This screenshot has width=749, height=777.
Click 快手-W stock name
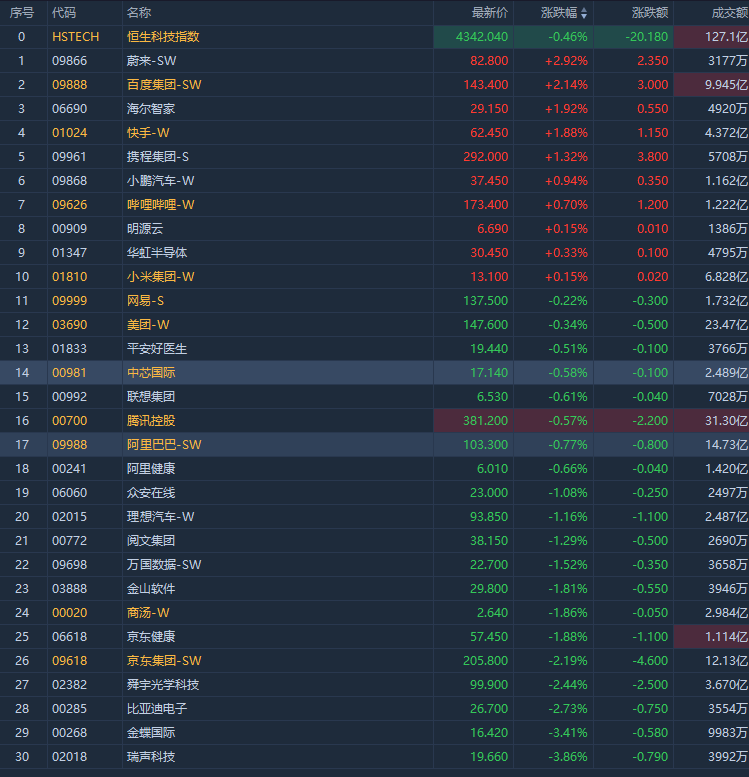(x=148, y=133)
